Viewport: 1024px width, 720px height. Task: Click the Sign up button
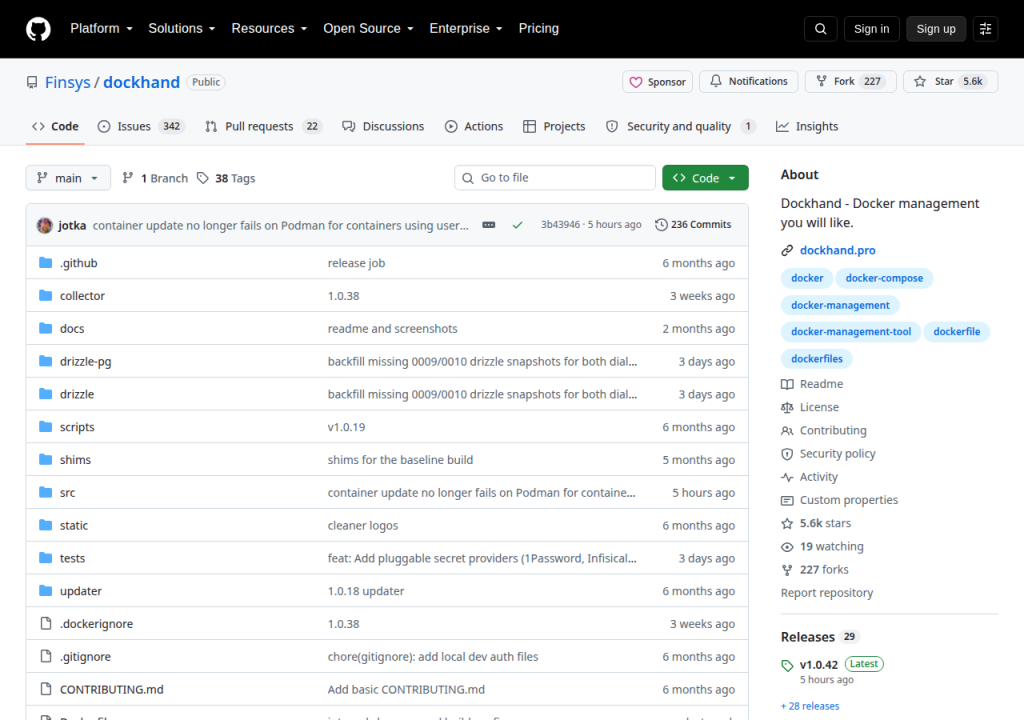936,29
